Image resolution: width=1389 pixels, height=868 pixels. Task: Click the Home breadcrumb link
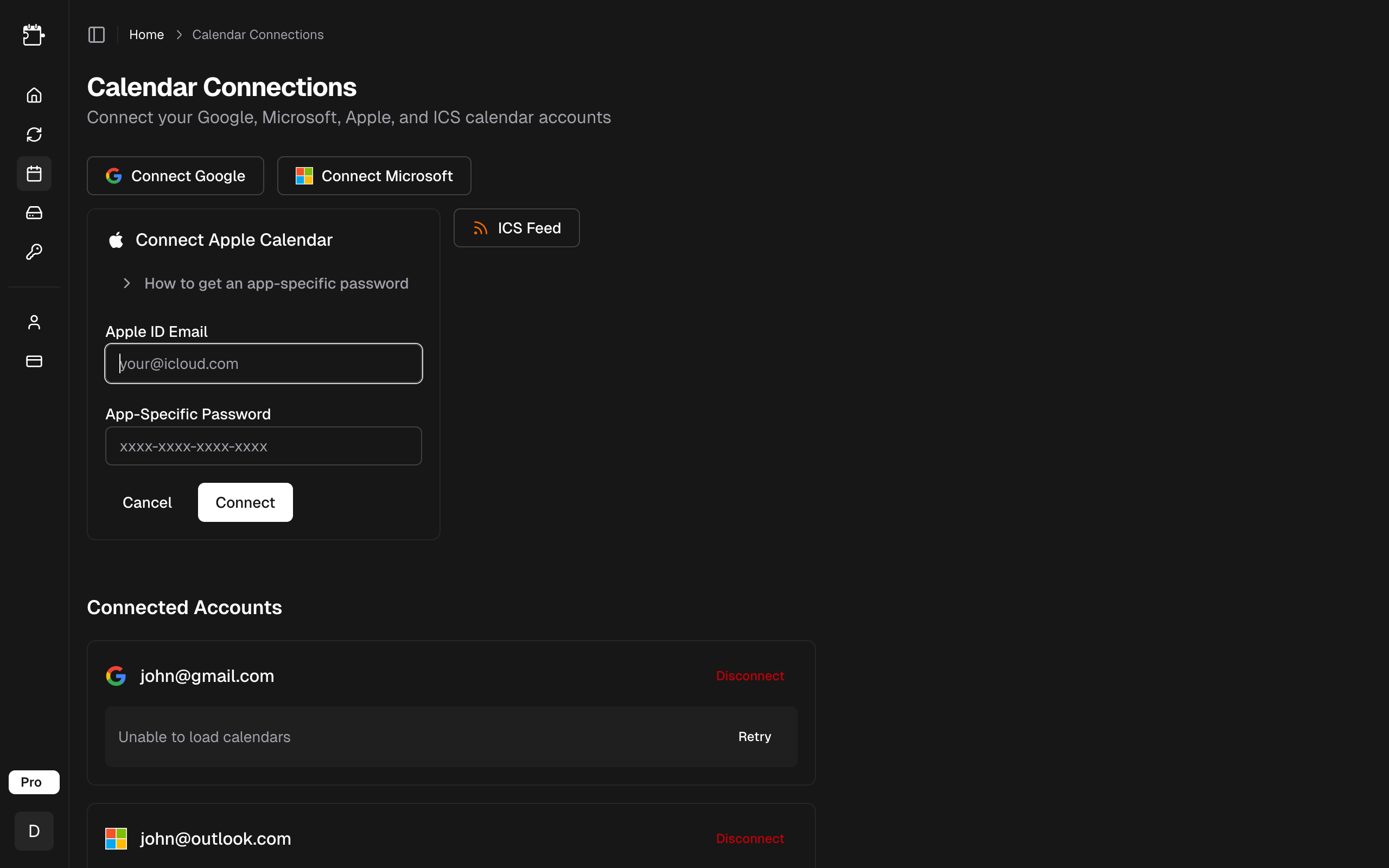coord(146,35)
